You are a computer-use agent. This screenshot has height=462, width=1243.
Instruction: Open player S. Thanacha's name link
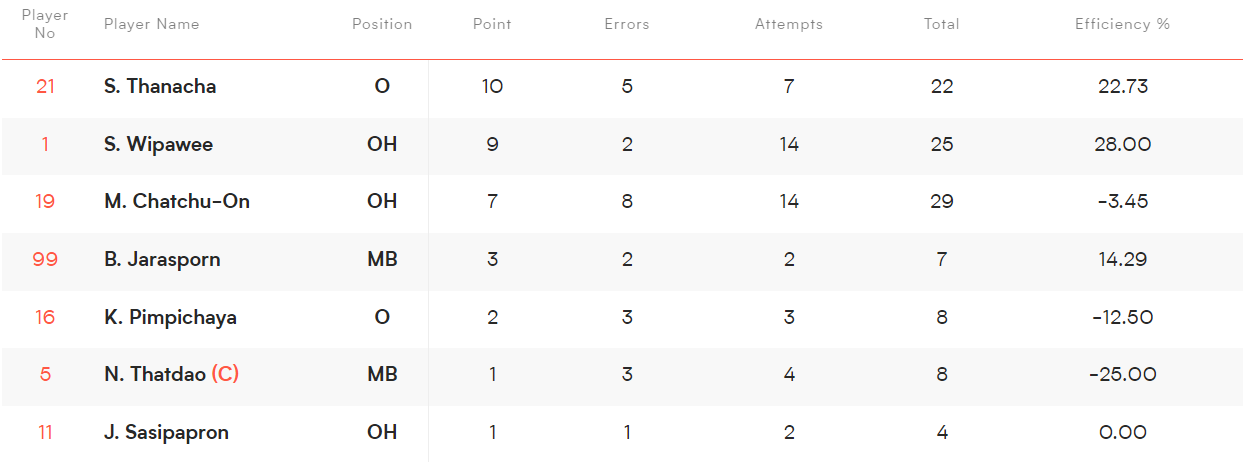160,86
